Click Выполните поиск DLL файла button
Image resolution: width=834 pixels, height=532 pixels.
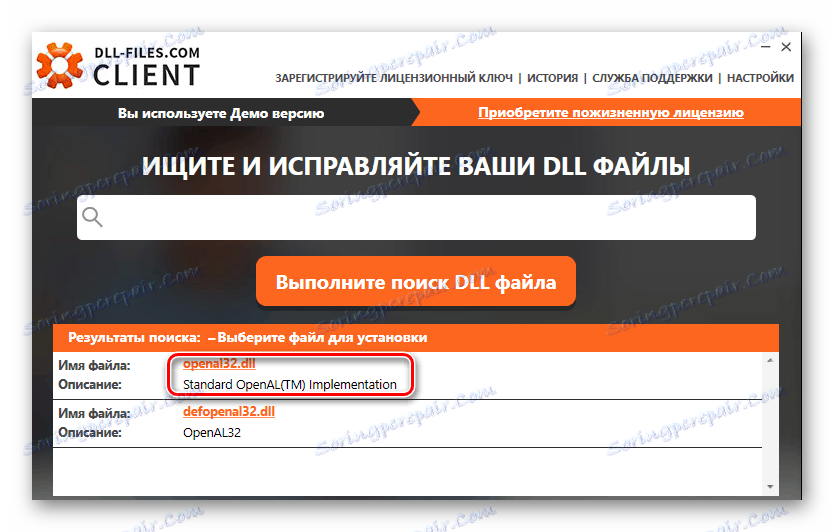(416, 281)
